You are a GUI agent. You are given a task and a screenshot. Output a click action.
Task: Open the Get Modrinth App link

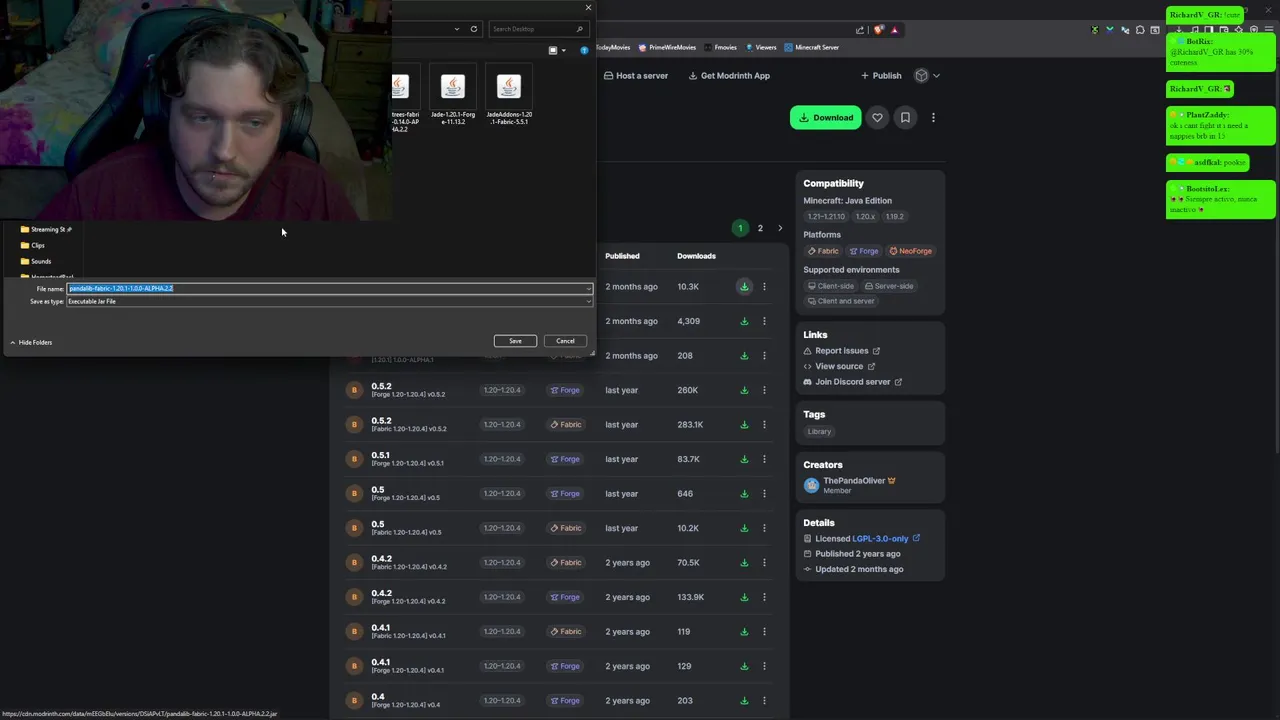pyautogui.click(x=729, y=76)
